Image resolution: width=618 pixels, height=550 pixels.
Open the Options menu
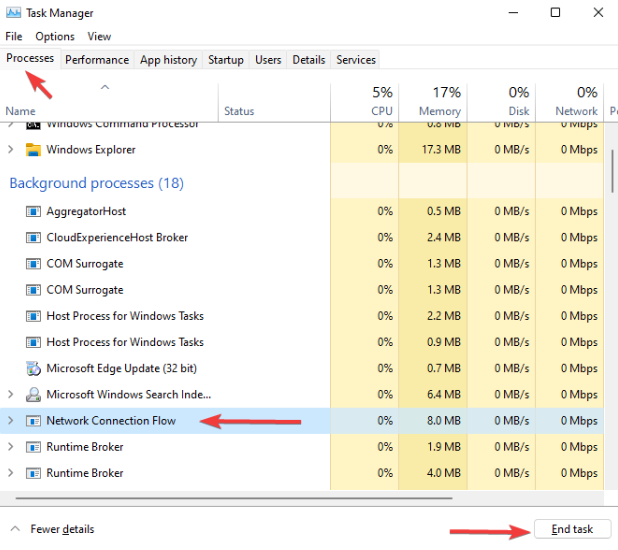(55, 36)
